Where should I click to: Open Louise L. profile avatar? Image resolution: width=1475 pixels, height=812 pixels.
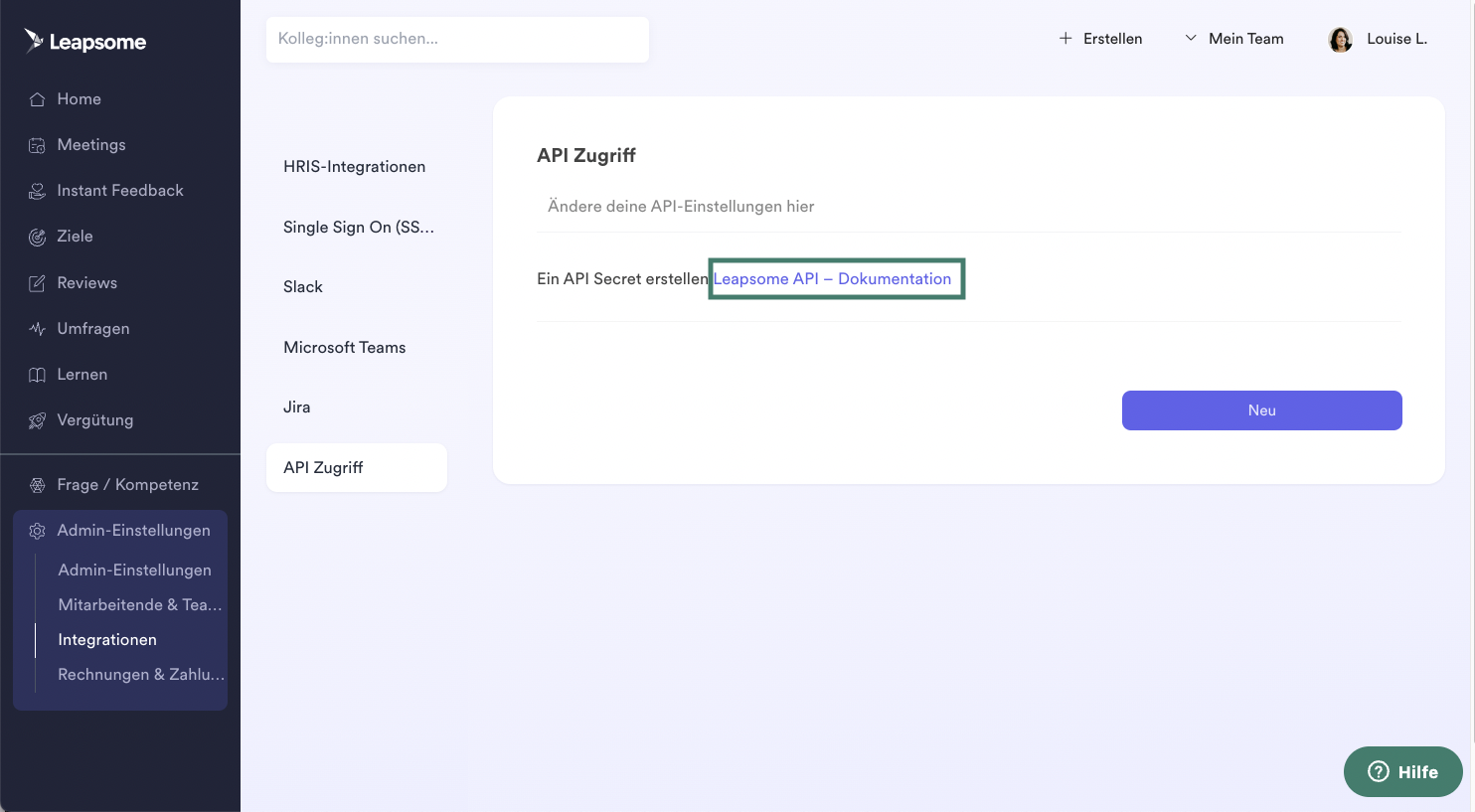coord(1341,40)
